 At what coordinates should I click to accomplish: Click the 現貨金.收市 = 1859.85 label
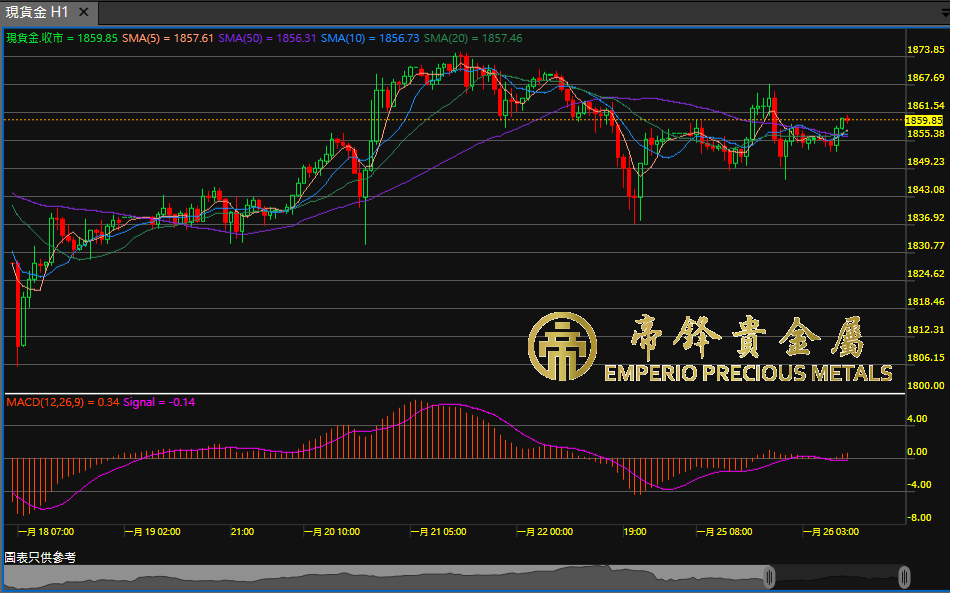[62, 38]
